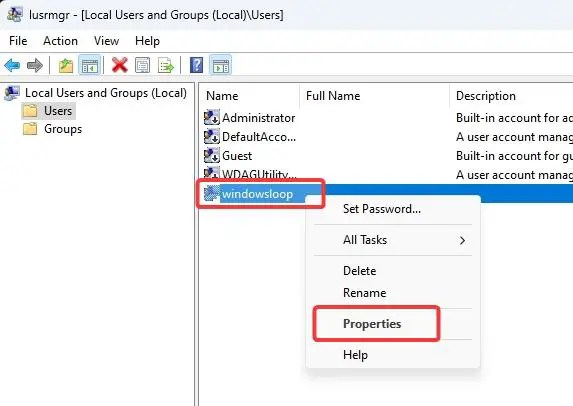Open the View menu
This screenshot has width=573, height=406.
click(106, 41)
